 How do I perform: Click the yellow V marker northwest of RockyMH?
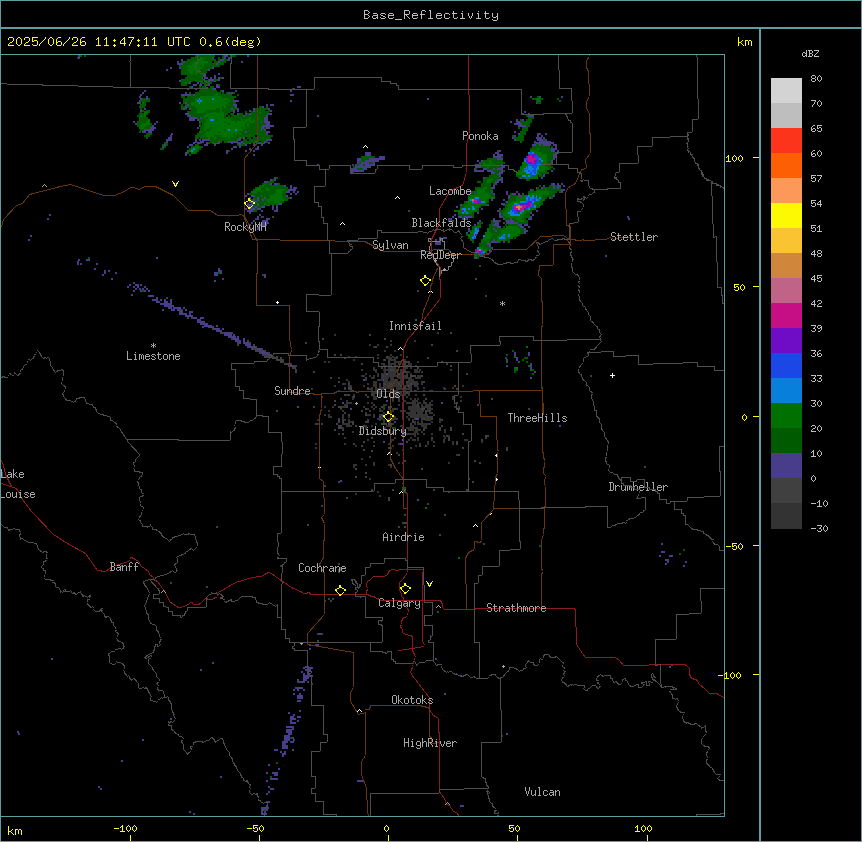175,184
